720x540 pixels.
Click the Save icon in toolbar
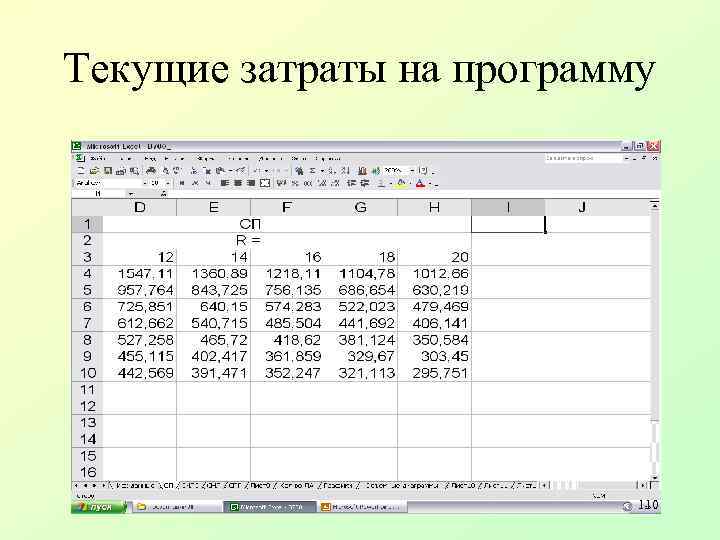click(x=108, y=171)
